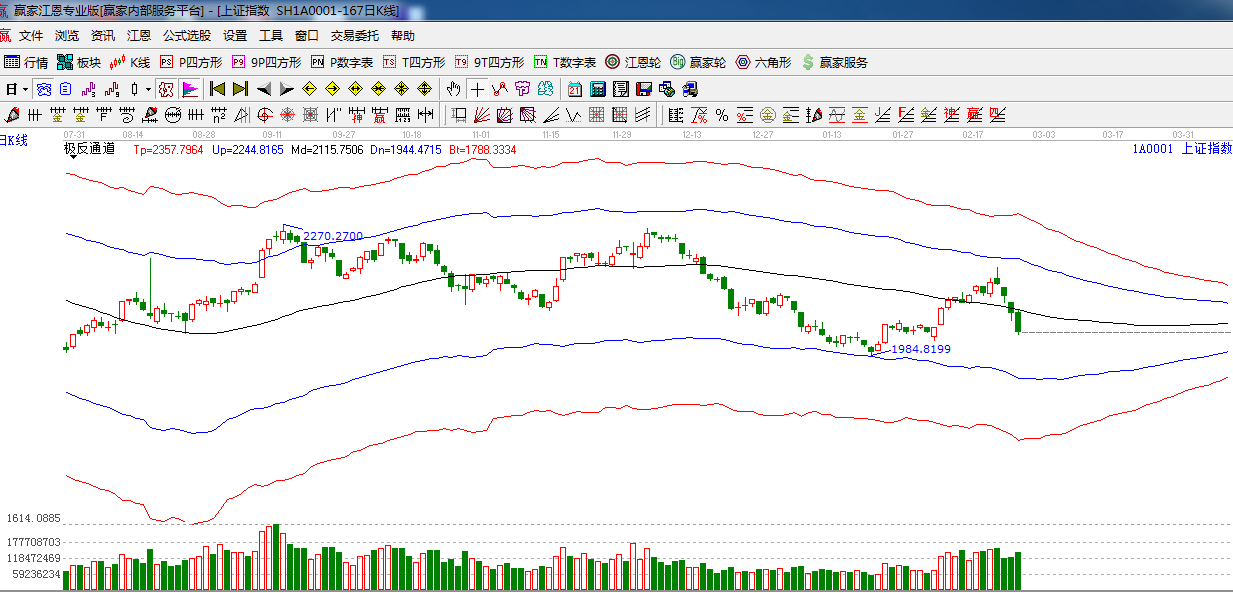Expand the 极反通道 indicator dropdown triangle
The height and width of the screenshot is (593, 1233).
(x=73, y=157)
